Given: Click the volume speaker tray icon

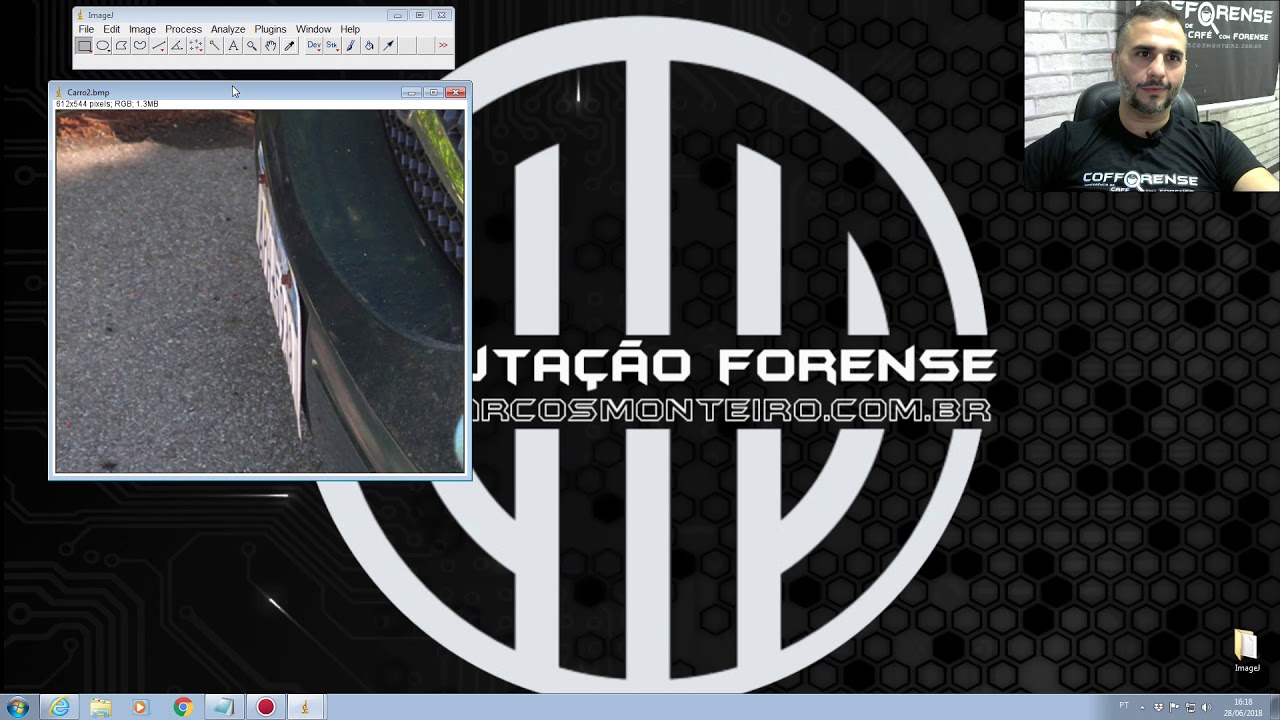Looking at the screenshot, I should pos(1206,708).
